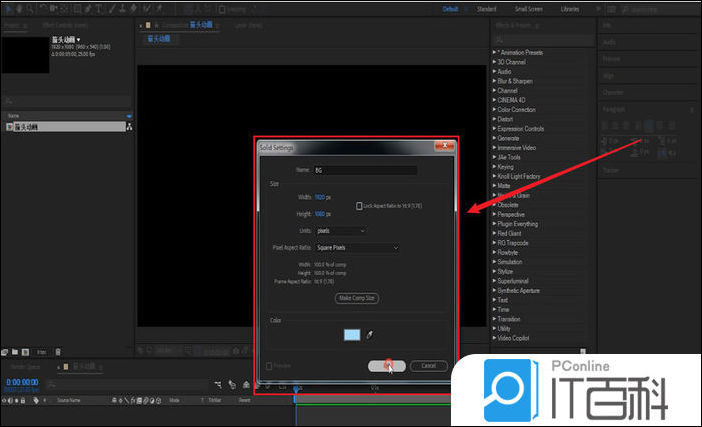The width and height of the screenshot is (702, 427).
Task: Click the Name field containing BG
Action: coord(364,171)
